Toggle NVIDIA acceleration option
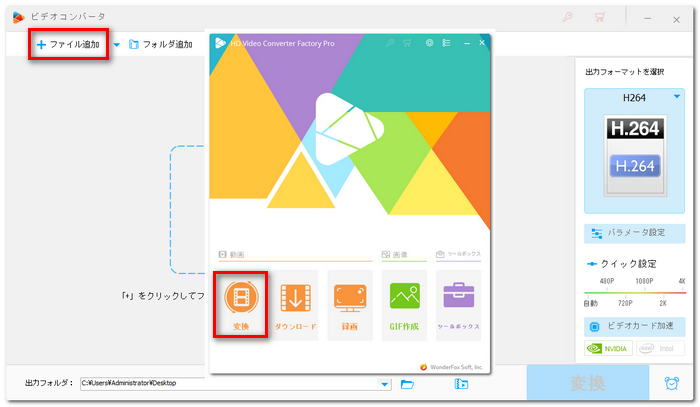The width and height of the screenshot is (700, 407). point(608,349)
